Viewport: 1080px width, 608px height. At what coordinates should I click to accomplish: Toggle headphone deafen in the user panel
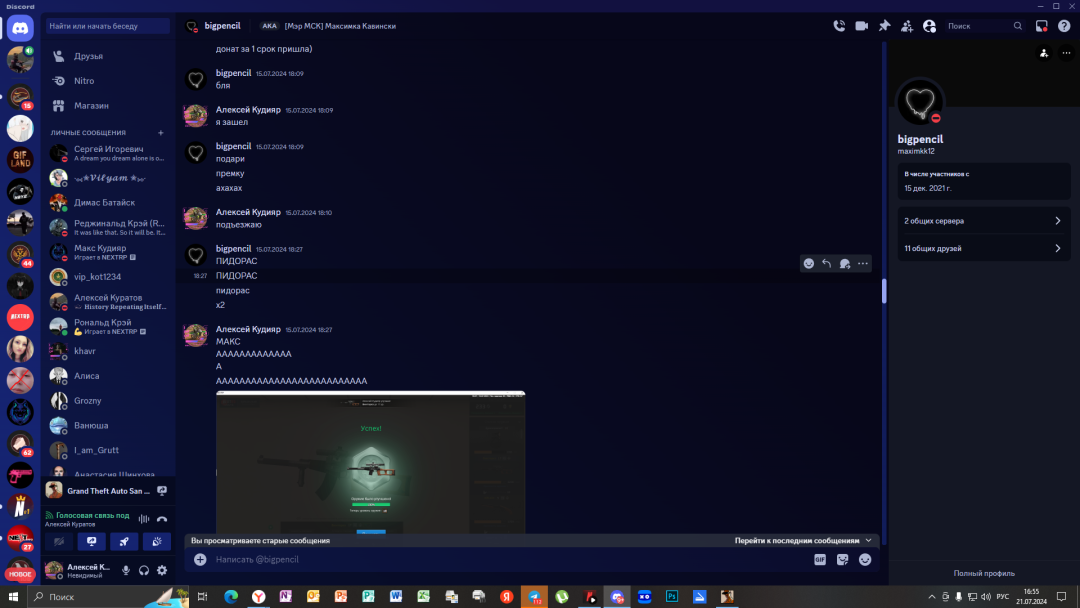point(144,570)
